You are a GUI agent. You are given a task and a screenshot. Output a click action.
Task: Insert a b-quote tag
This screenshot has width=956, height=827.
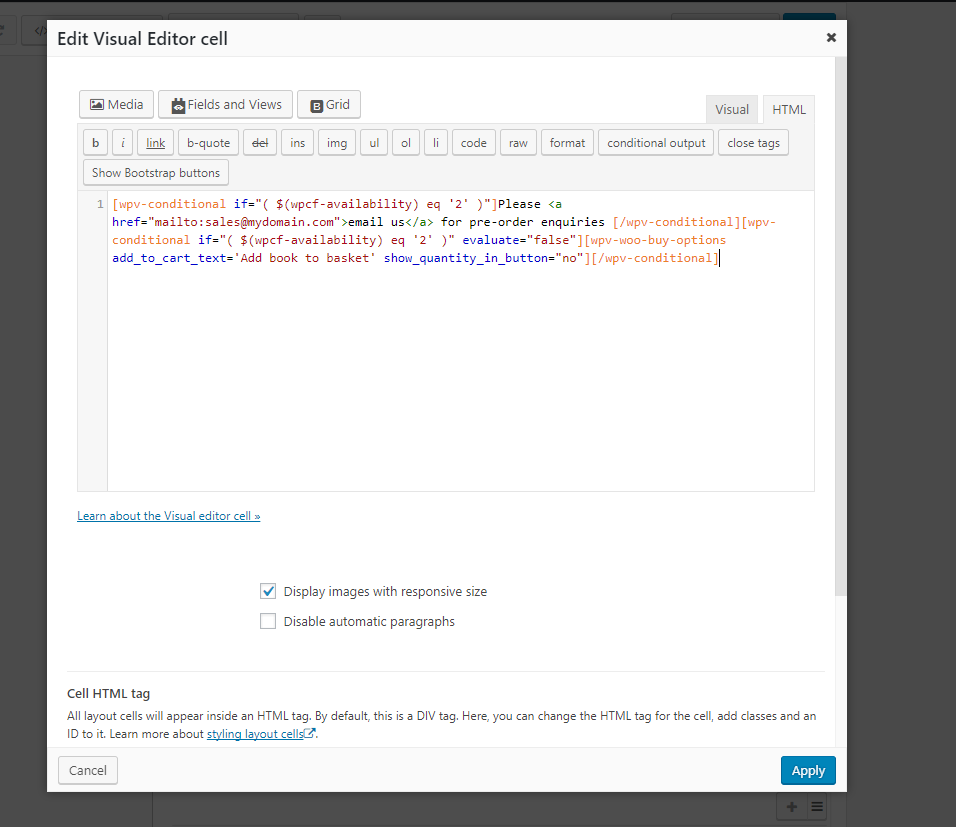click(209, 143)
